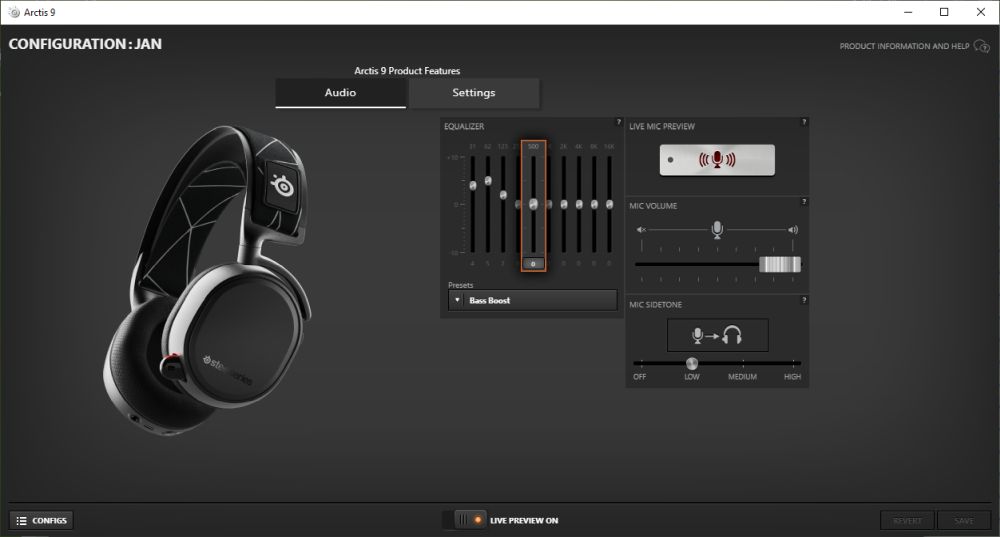Viewport: 1000px width, 537px height.
Task: Click the Arctis 9 app icon in title bar
Action: click(x=14, y=12)
